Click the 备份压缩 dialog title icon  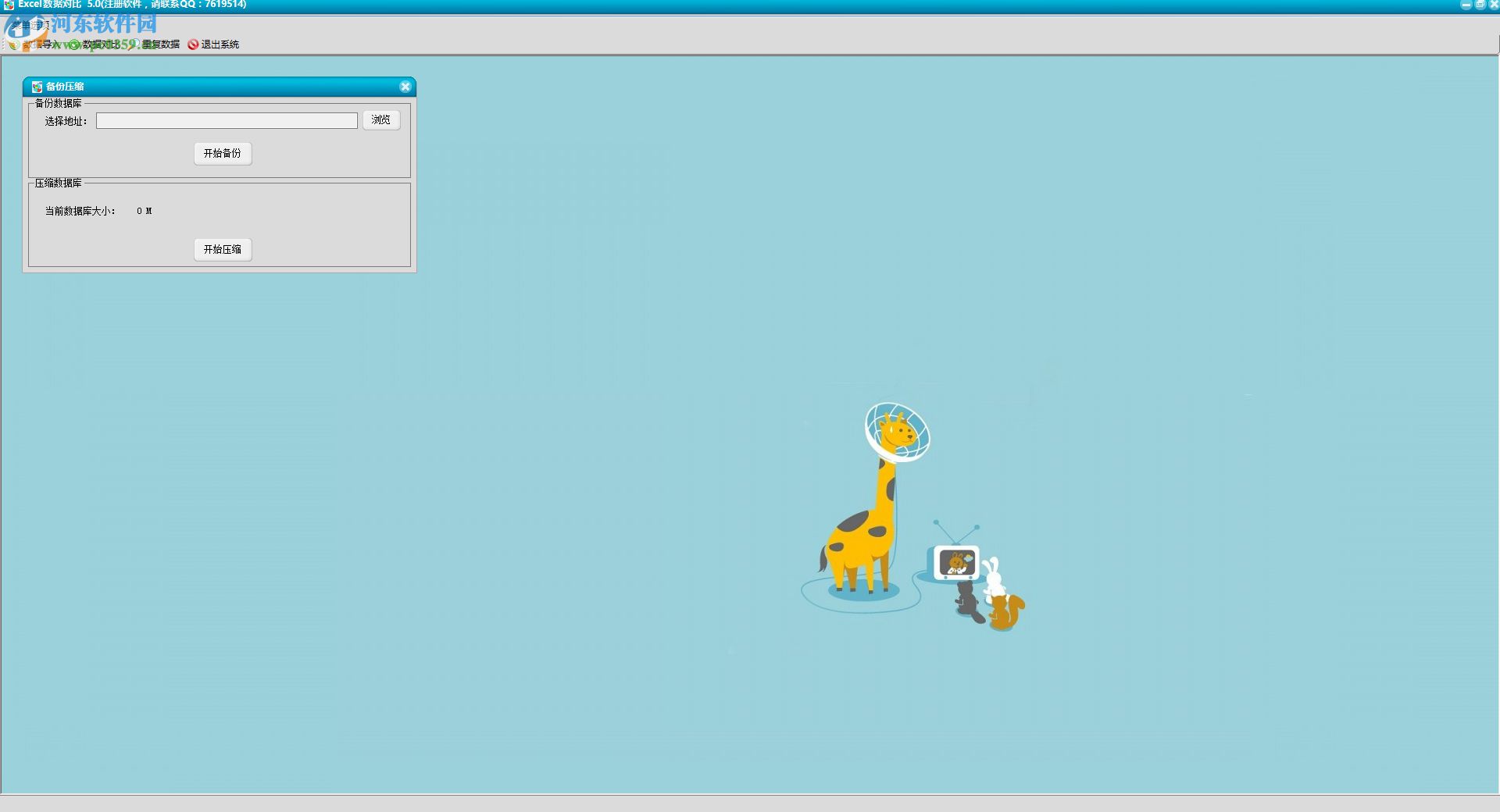37,87
